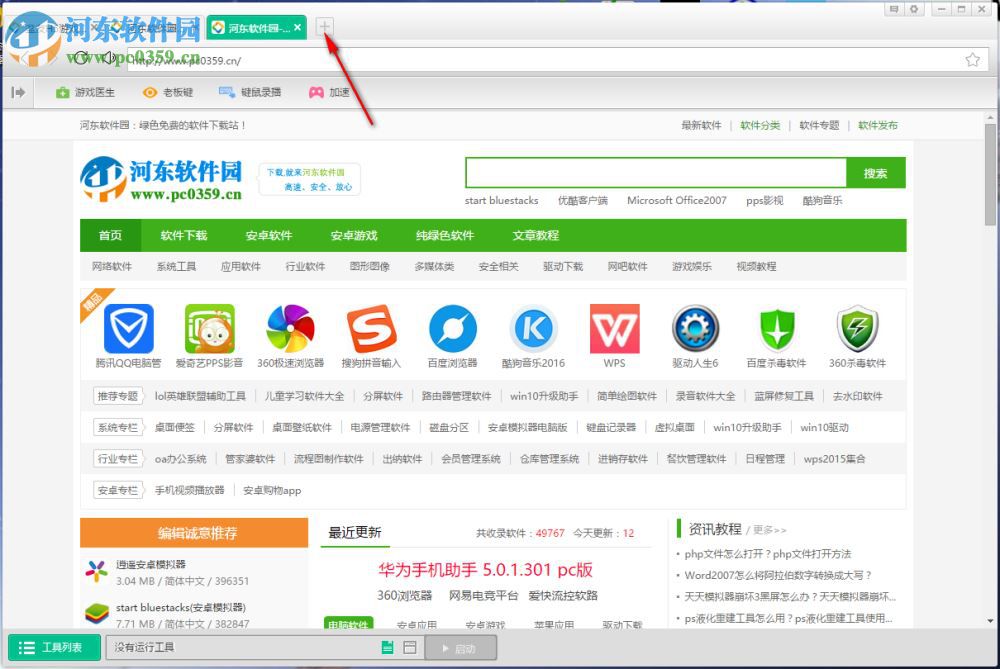The image size is (1000, 669).
Task: Toggle the page mute speaker icon
Action: (x=110, y=56)
